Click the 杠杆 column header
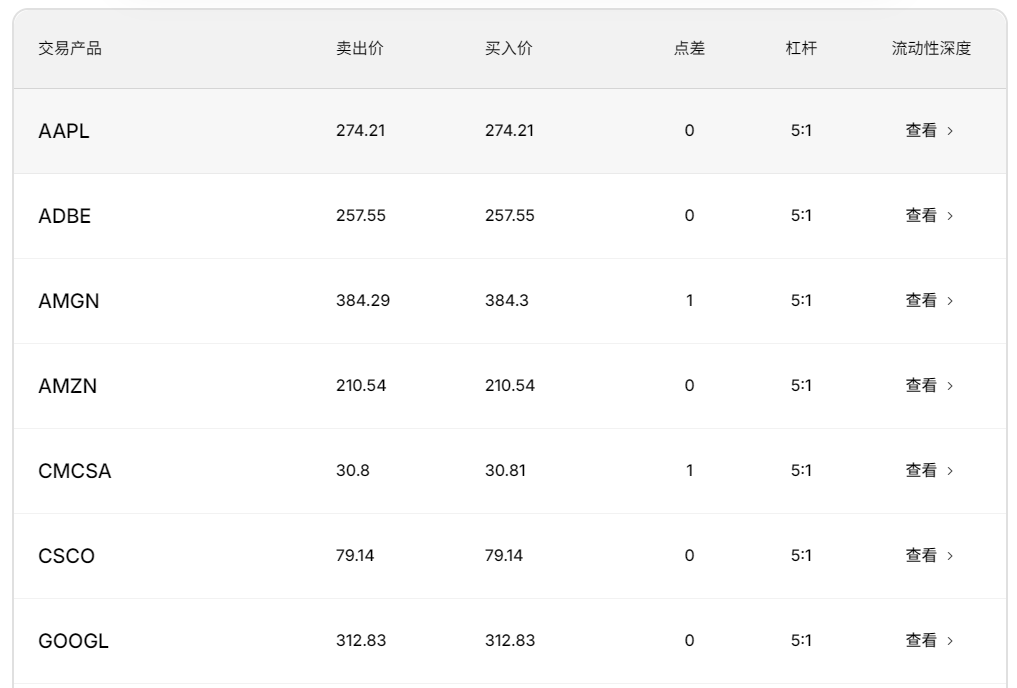Screen dimensions: 1017x688 point(801,49)
